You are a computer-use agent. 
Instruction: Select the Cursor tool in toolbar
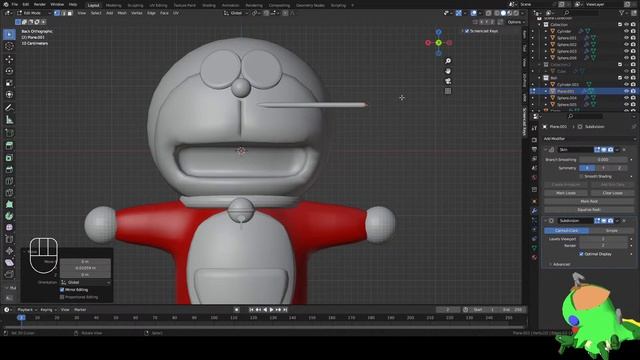[9, 46]
